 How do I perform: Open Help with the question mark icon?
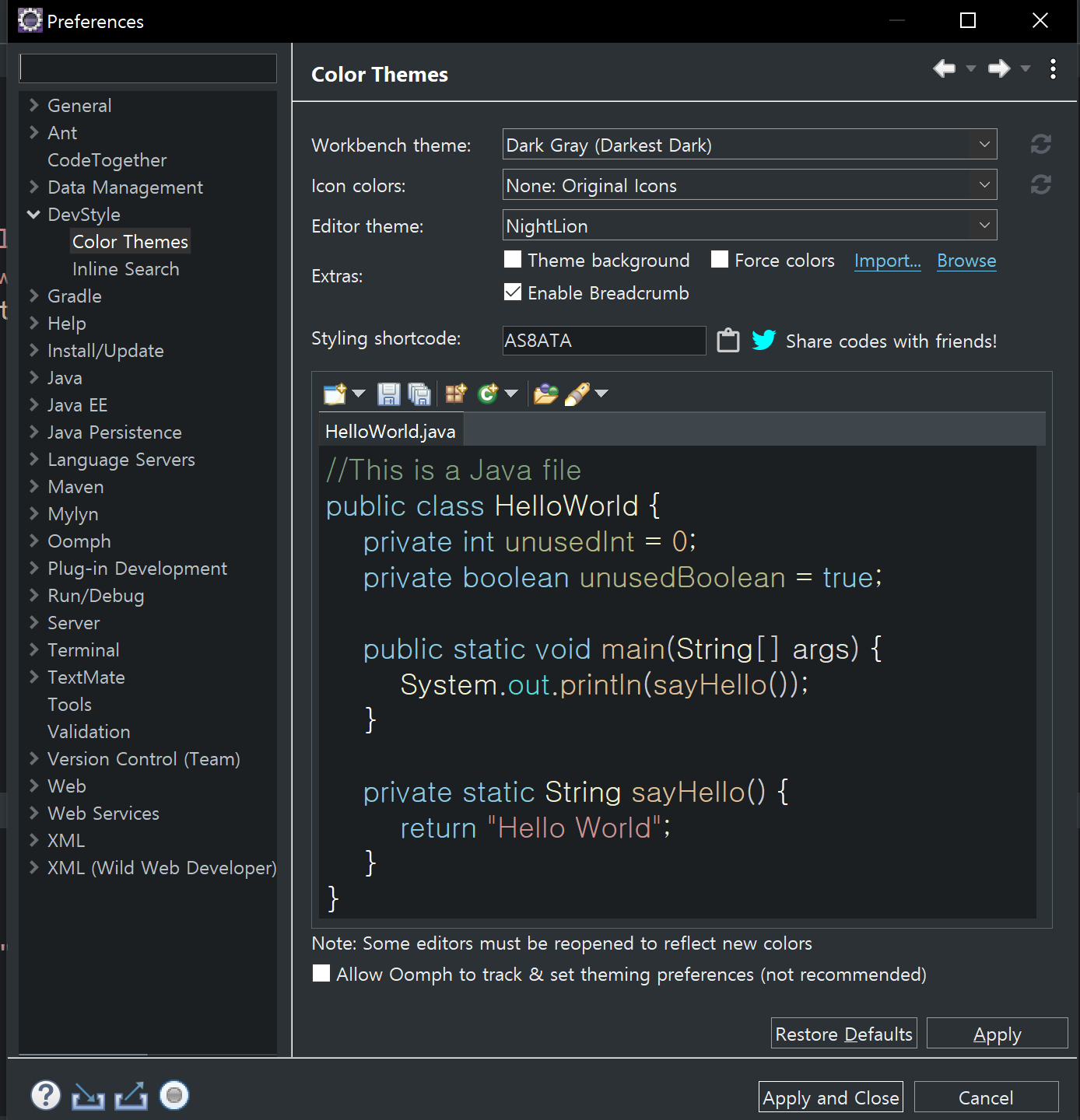click(46, 1095)
